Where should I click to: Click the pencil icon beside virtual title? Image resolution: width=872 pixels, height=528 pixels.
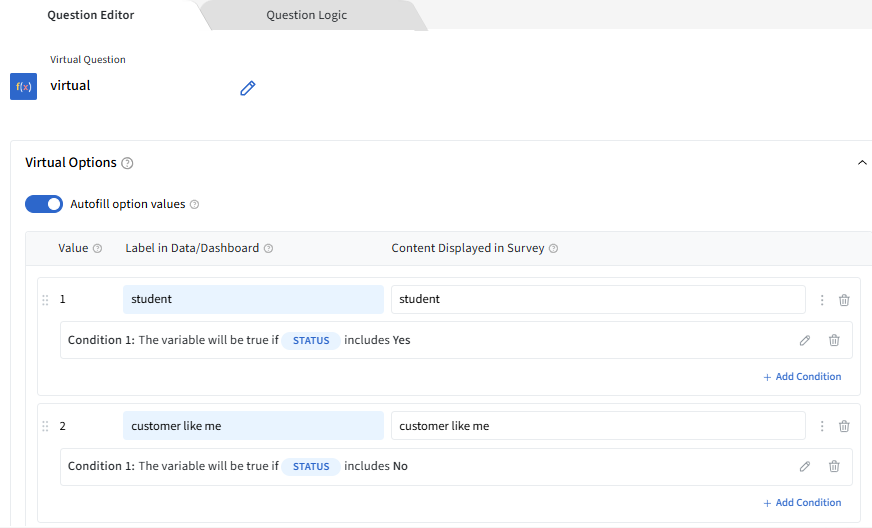pos(248,88)
